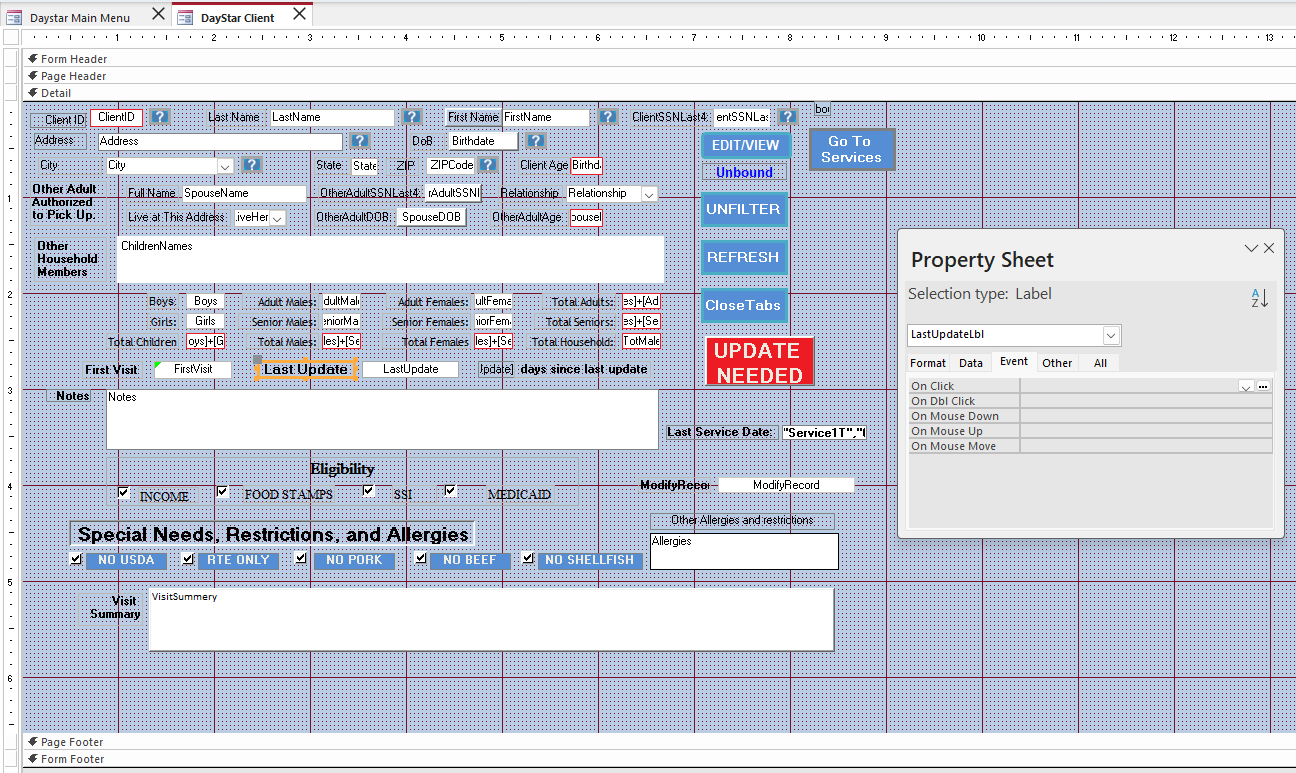Click the help icon beside Birthdate field
Screen dimensions: 1296x773
point(536,141)
